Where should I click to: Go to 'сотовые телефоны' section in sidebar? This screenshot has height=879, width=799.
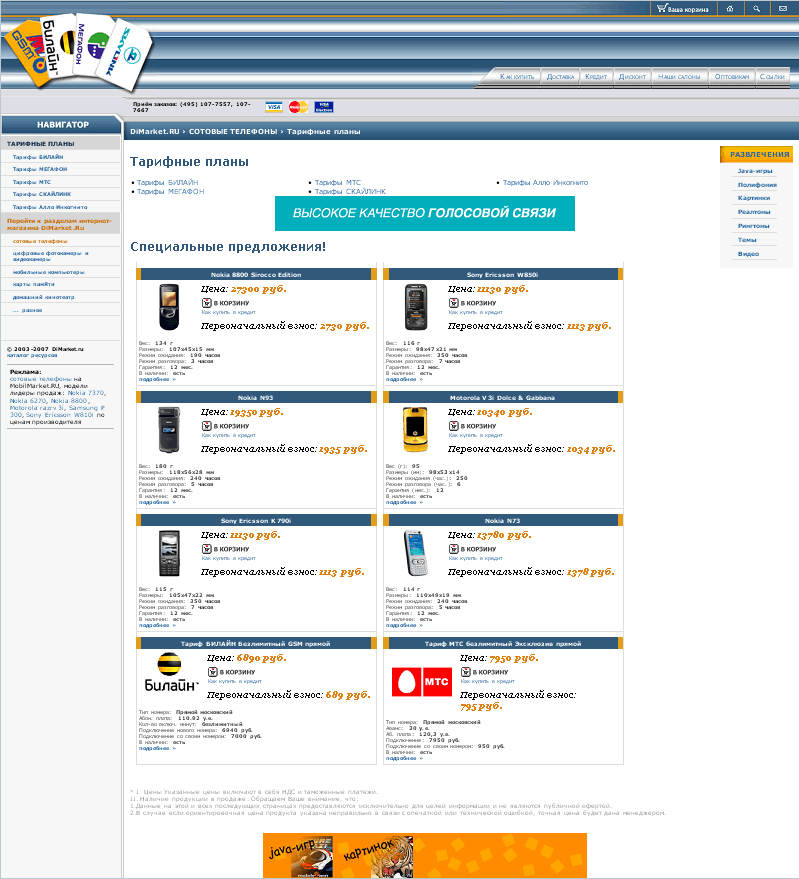click(40, 241)
